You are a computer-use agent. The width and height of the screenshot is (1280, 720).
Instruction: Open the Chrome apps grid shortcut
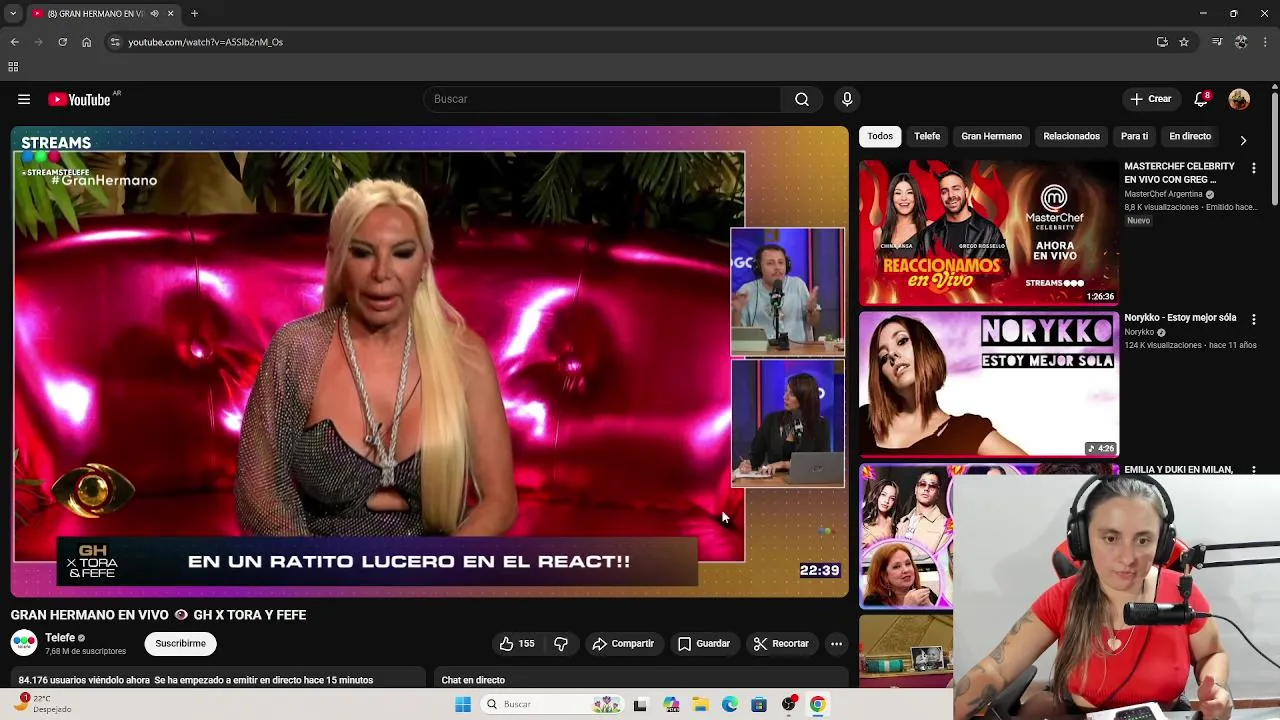tap(13, 67)
